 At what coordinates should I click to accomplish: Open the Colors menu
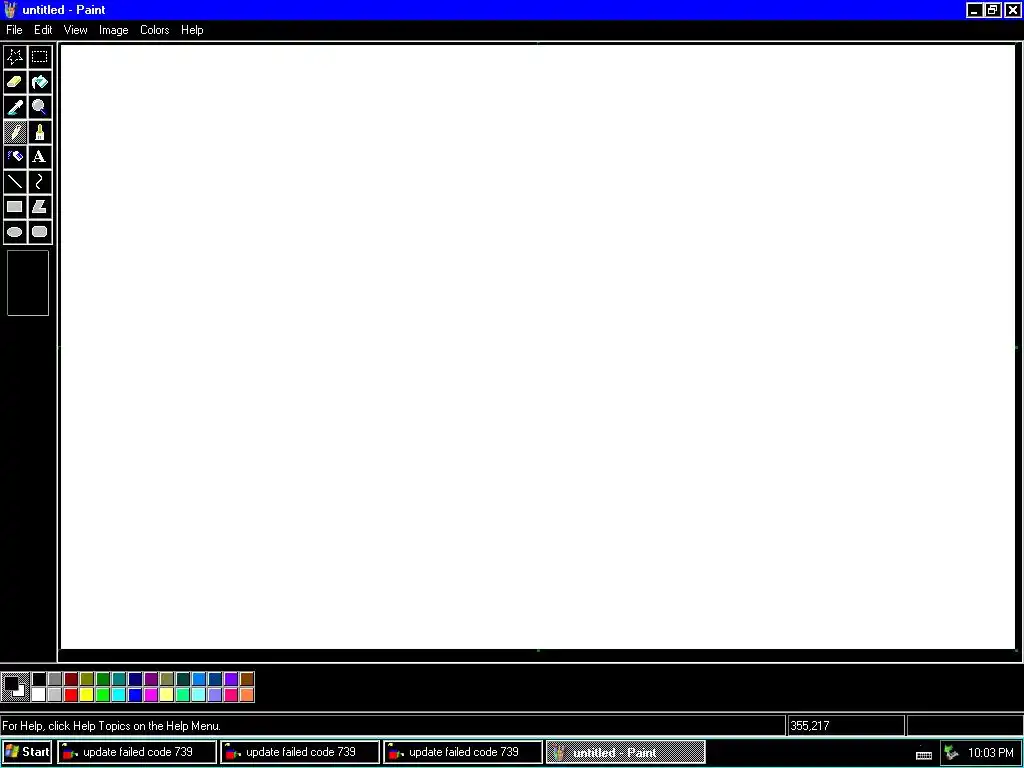155,30
